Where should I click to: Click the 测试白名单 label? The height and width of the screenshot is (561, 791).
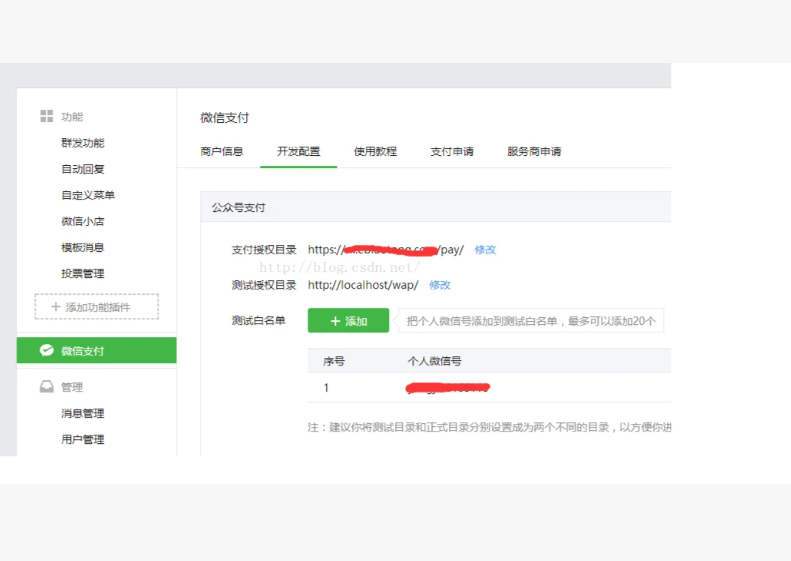pyautogui.click(x=258, y=320)
